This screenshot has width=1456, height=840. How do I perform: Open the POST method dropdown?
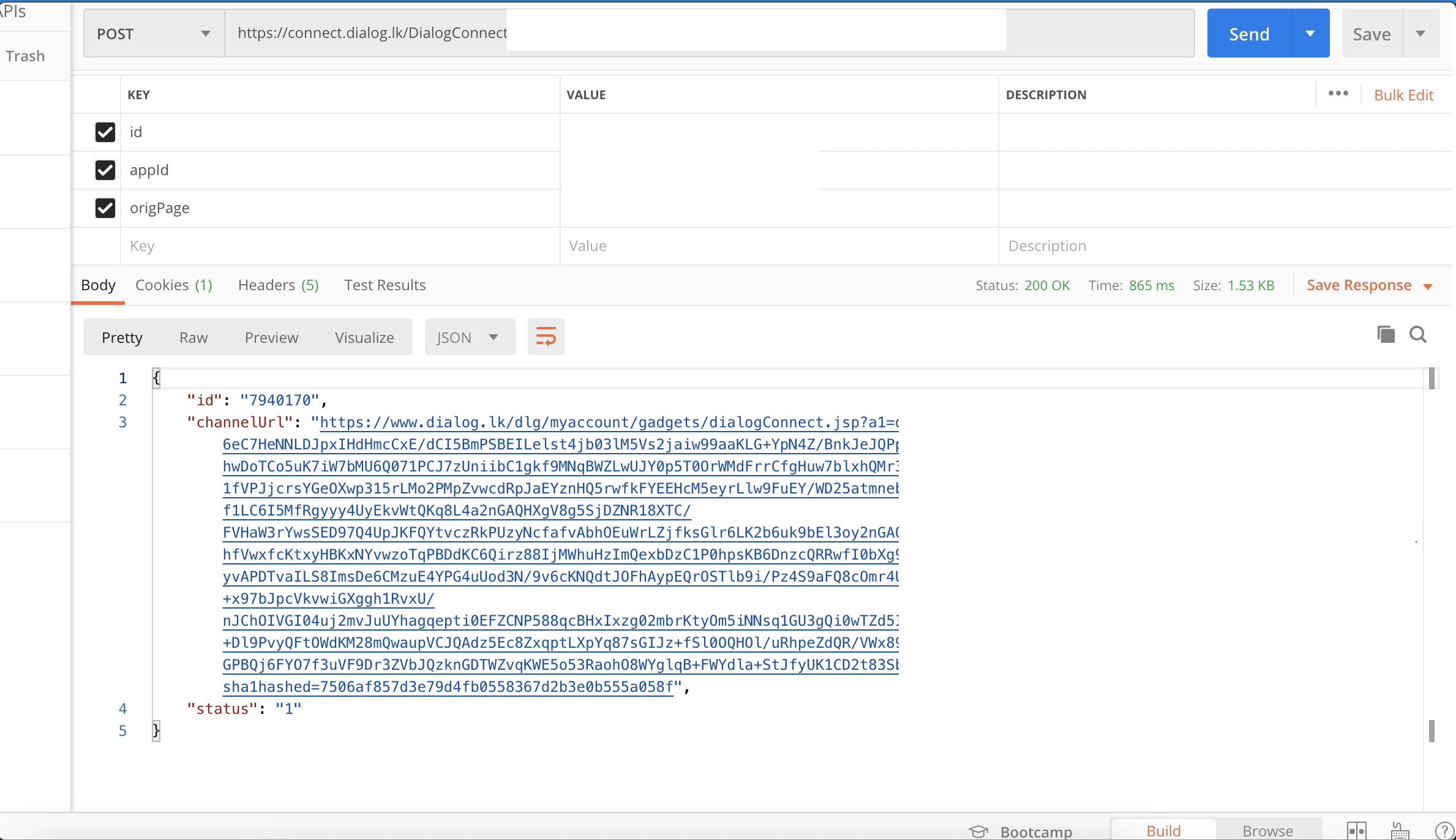(154, 34)
